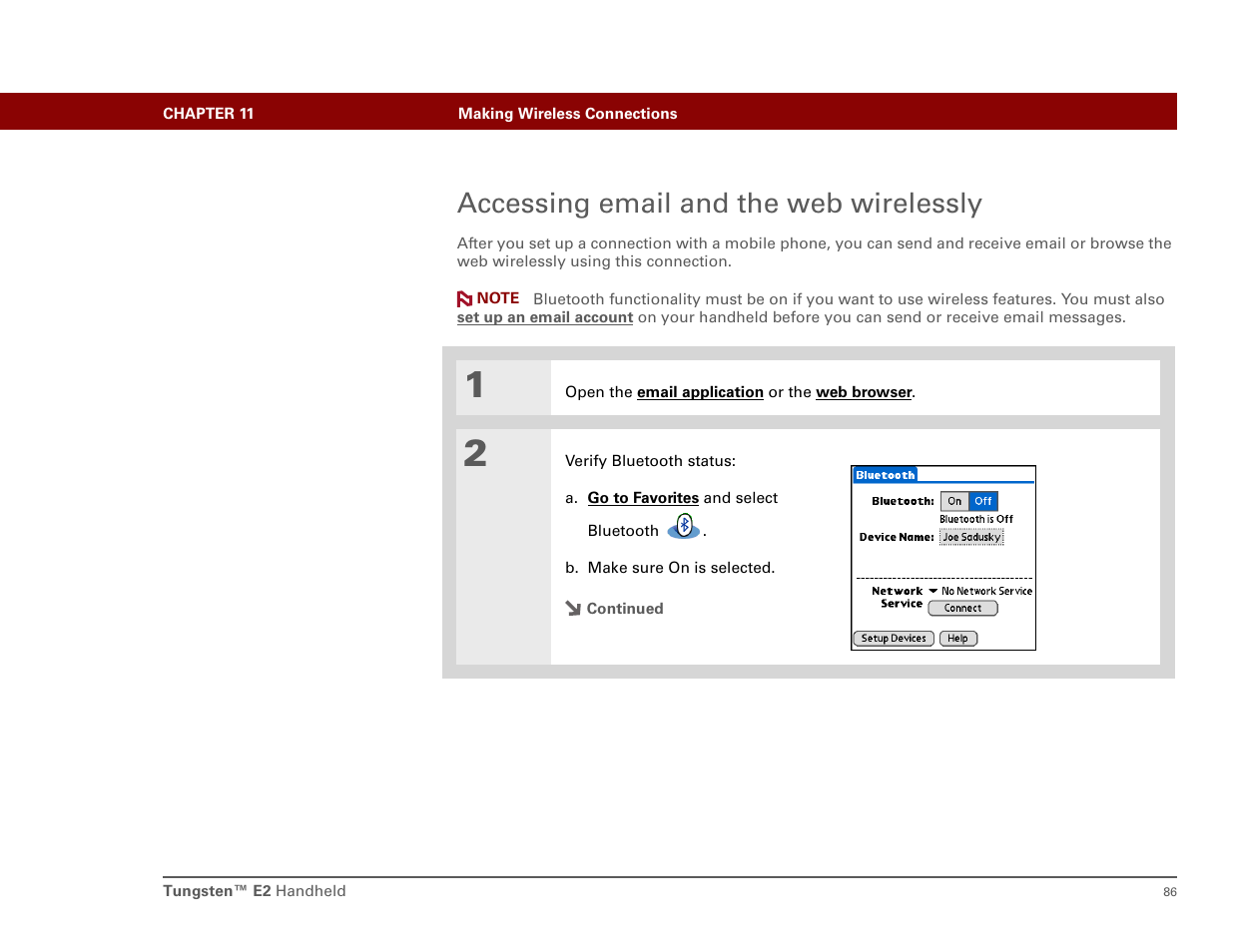The height and width of the screenshot is (952, 1233).
Task: Click the 'Network Service' label
Action: click(898, 597)
